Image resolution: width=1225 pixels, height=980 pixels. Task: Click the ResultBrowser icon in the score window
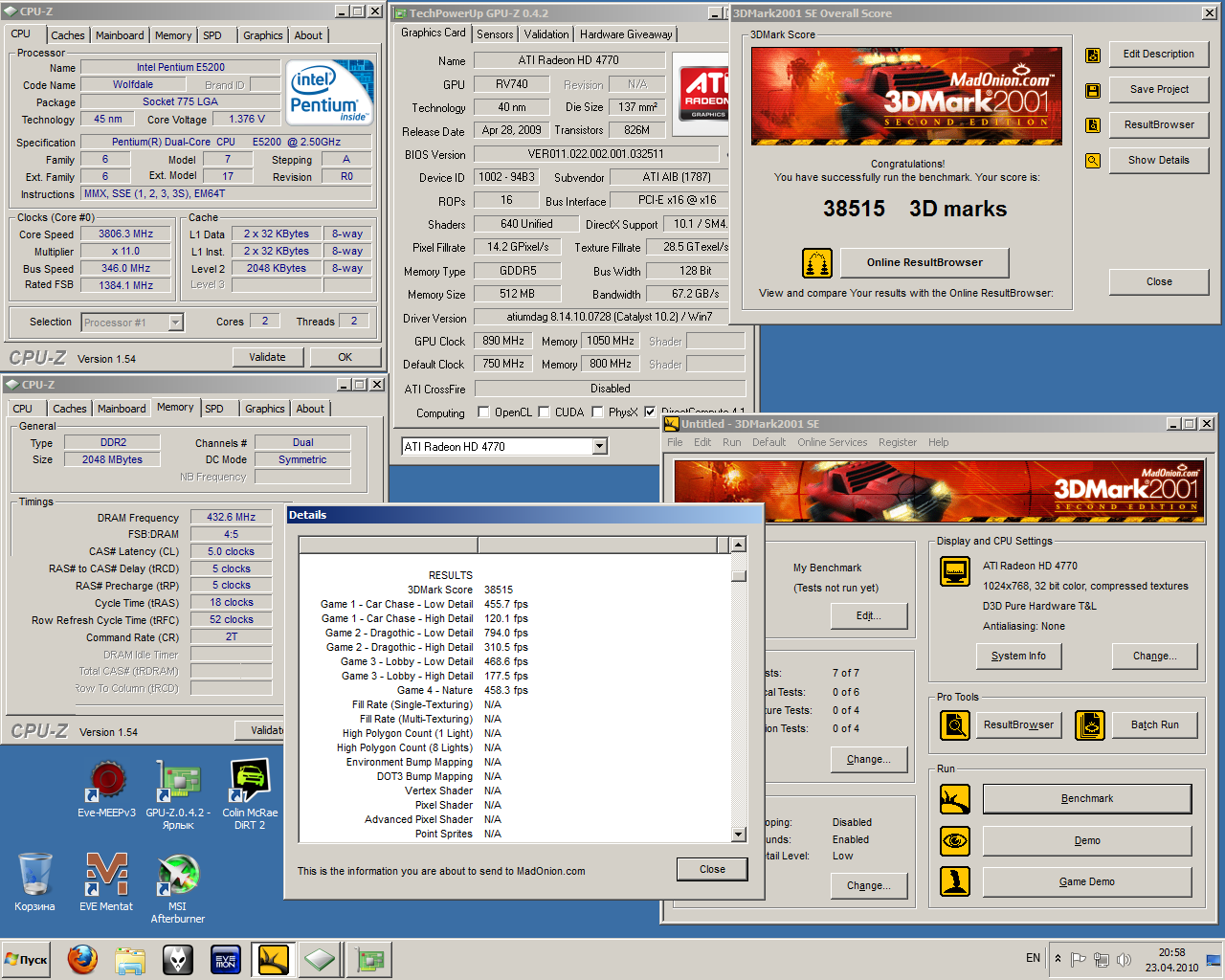[x=1093, y=125]
